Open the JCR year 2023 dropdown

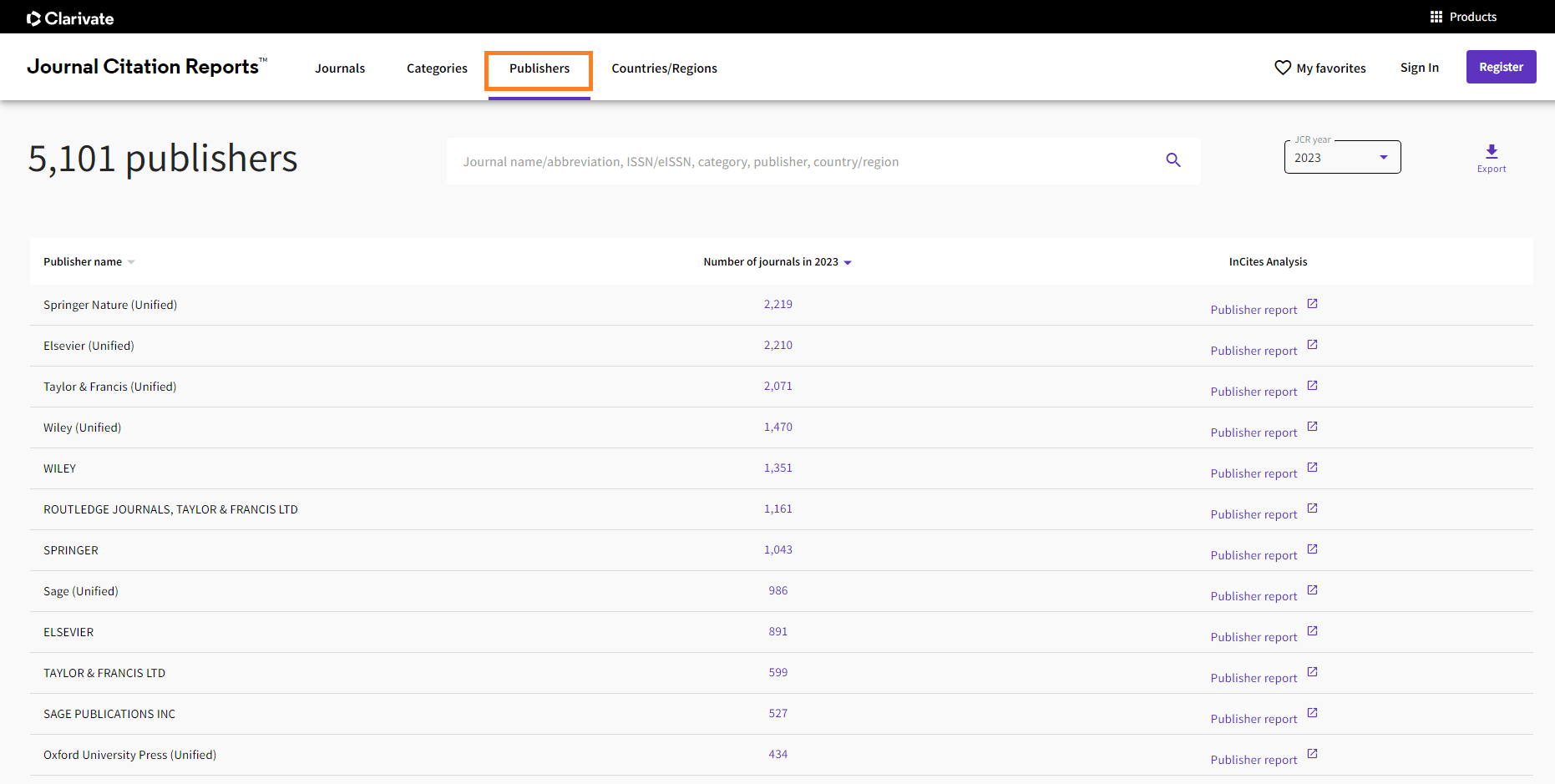coord(1342,158)
